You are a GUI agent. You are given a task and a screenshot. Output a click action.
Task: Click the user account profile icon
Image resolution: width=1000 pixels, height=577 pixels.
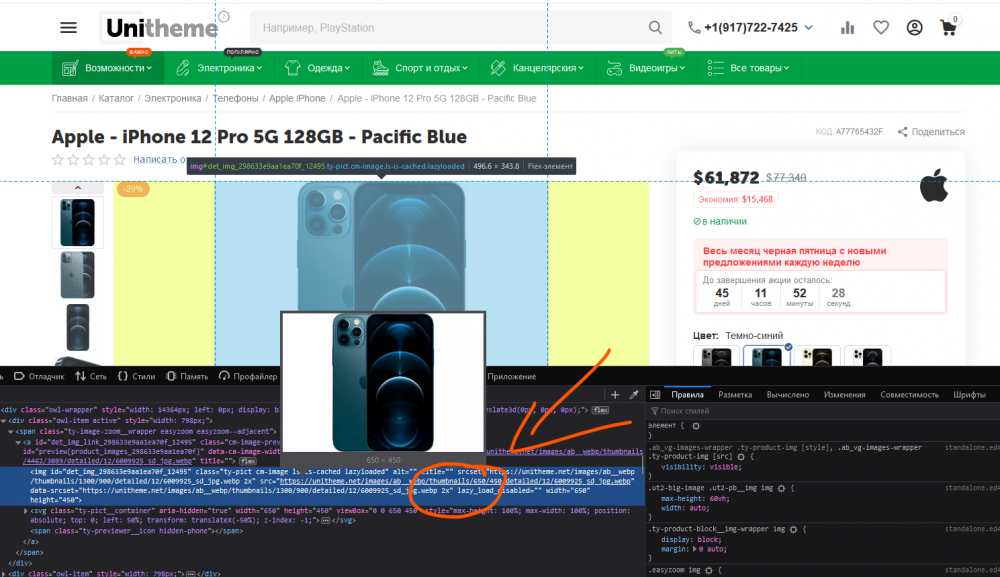914,28
